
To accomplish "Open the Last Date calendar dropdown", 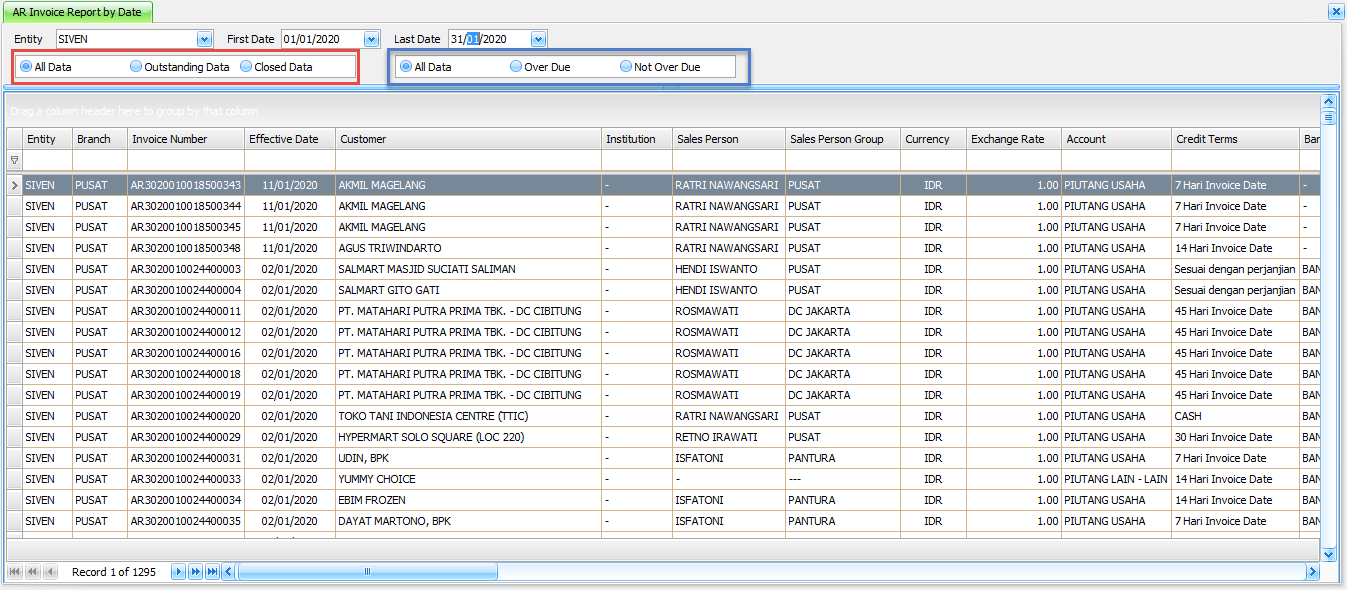I will [538, 39].
